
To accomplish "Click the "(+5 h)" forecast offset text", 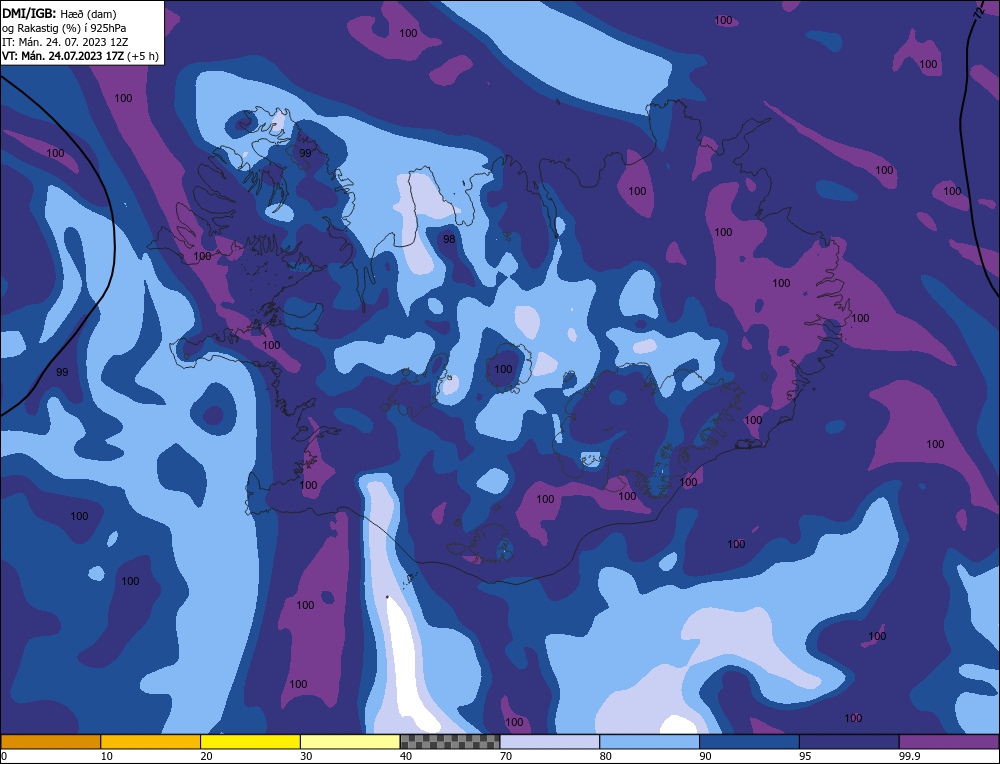I will tap(143, 56).
